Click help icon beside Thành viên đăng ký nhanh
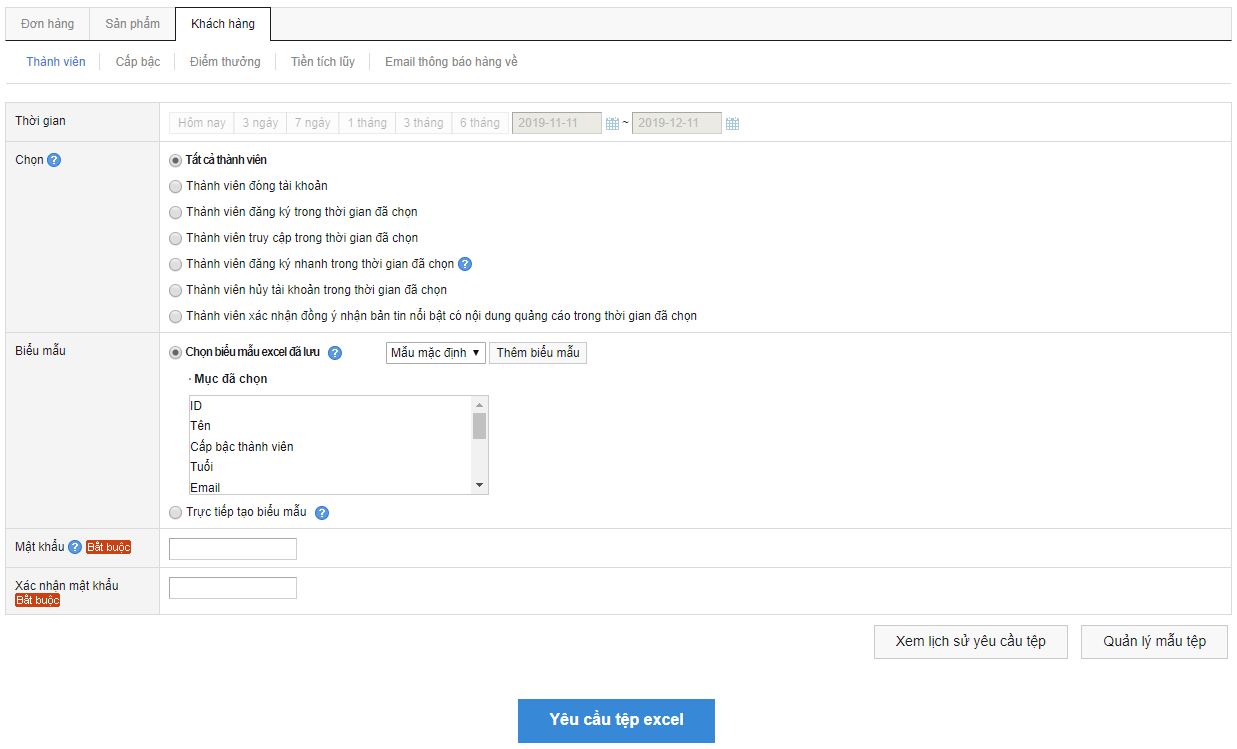The height and width of the screenshot is (749, 1237). point(465,264)
